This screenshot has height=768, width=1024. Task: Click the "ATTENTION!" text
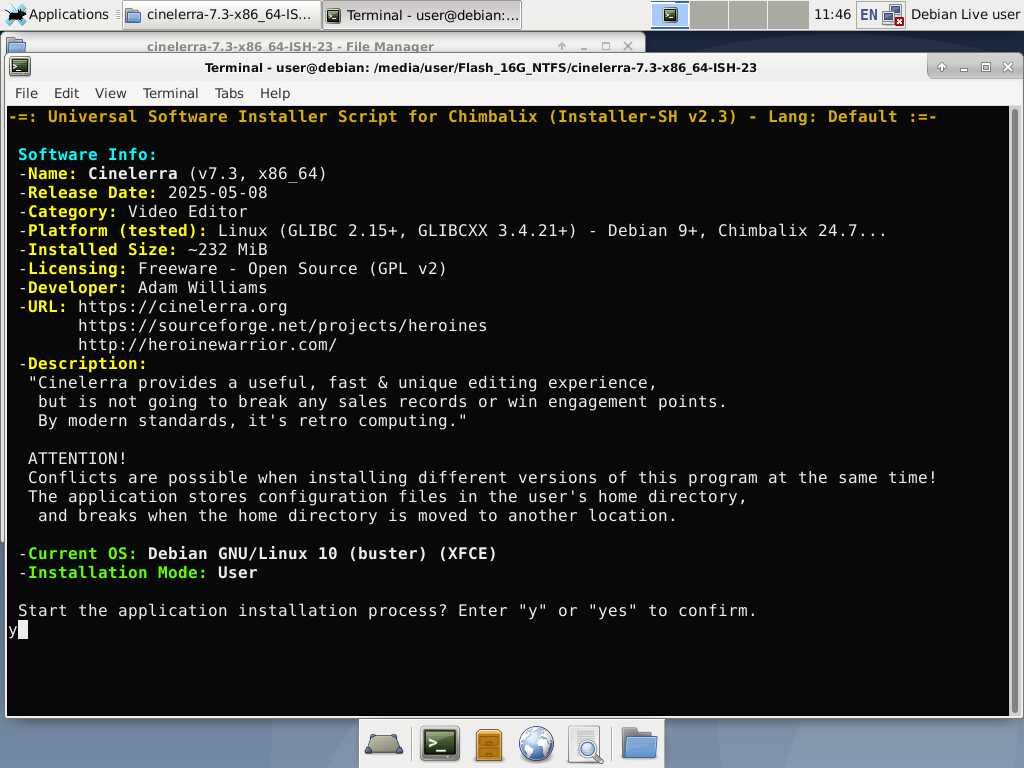[77, 458]
